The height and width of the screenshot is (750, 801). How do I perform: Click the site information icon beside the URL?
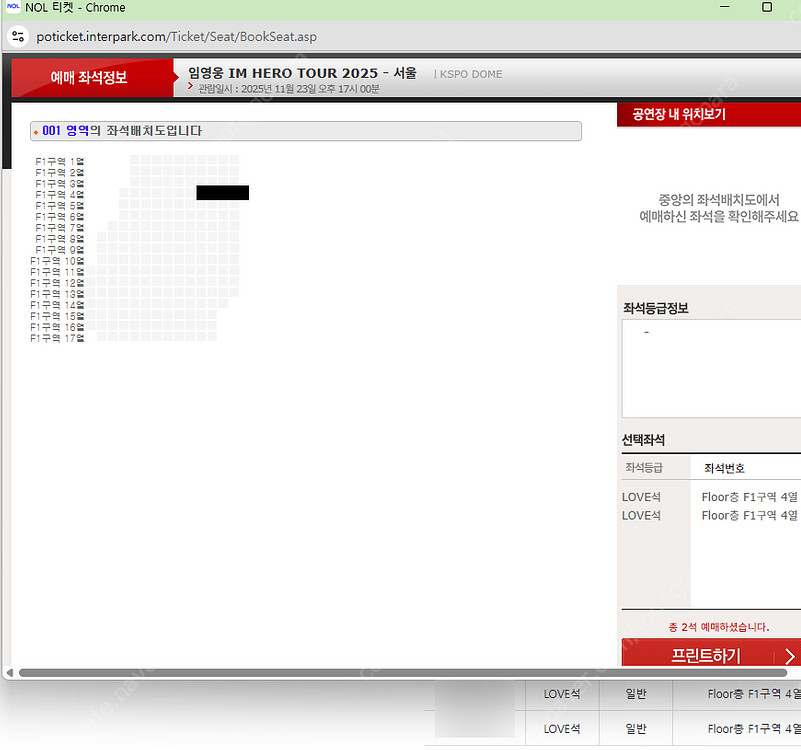(18, 36)
